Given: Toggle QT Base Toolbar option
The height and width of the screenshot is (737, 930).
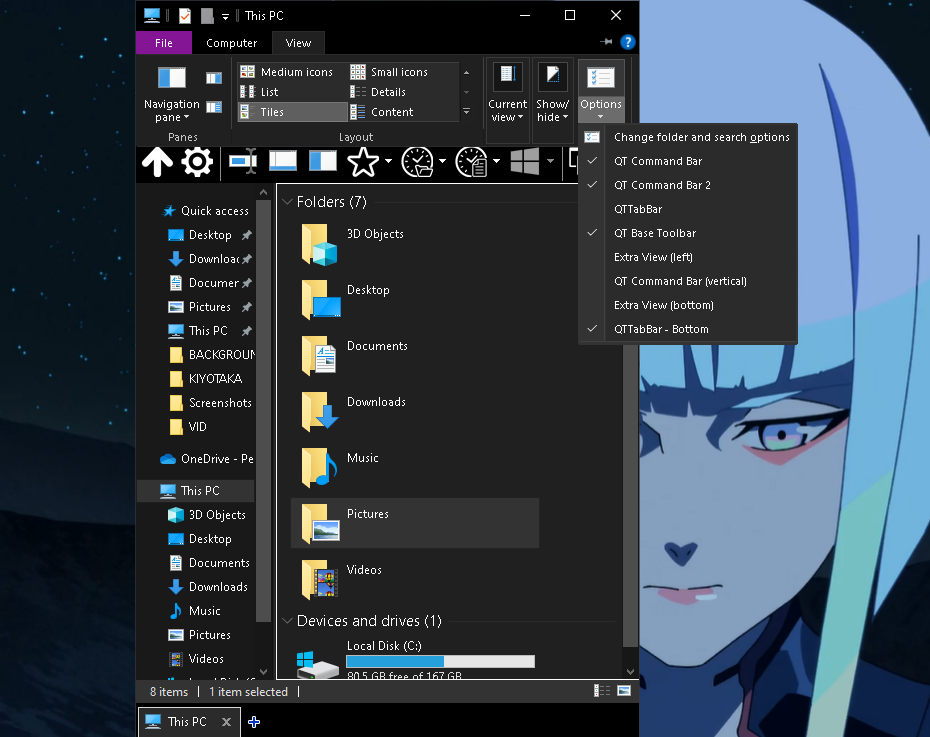Looking at the screenshot, I should pyautogui.click(x=688, y=233).
